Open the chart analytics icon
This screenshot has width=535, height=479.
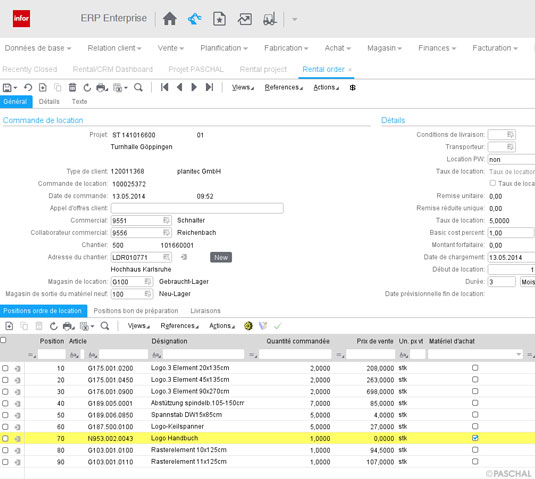tap(245, 19)
